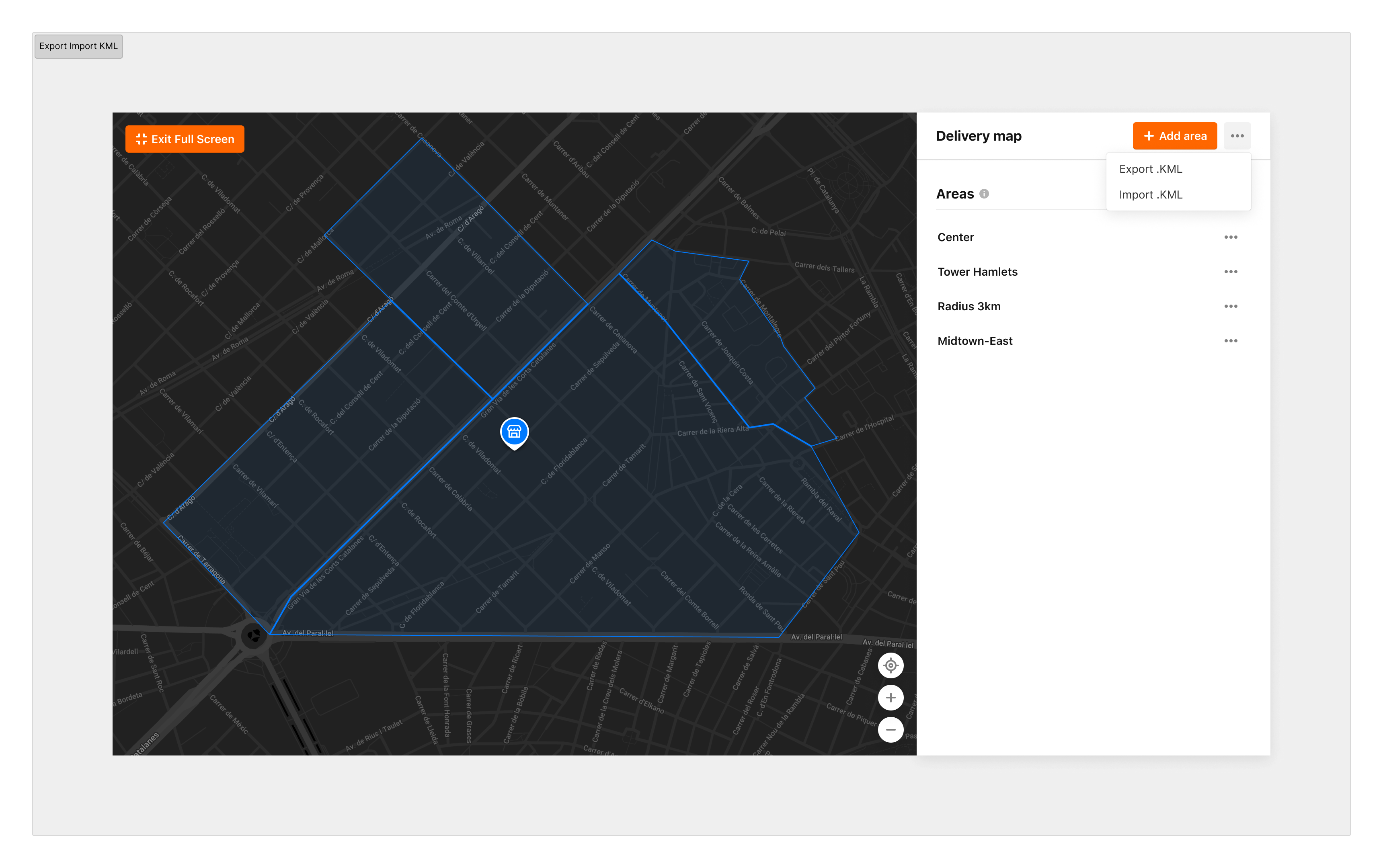This screenshot has height=868, width=1383.
Task: Zoom out with the minus button
Action: pyautogui.click(x=890, y=730)
